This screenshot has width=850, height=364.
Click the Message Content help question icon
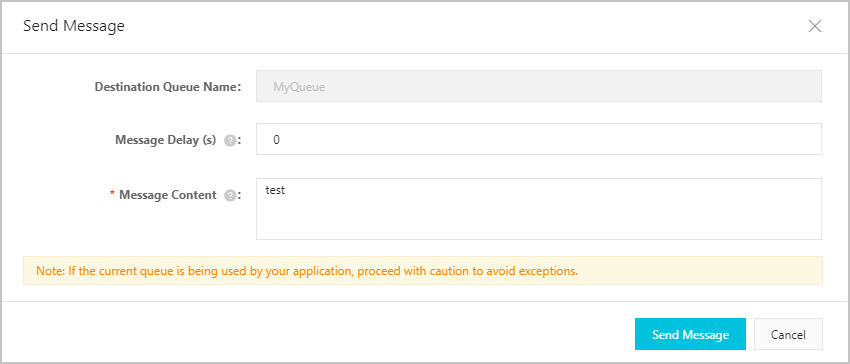(x=230, y=196)
